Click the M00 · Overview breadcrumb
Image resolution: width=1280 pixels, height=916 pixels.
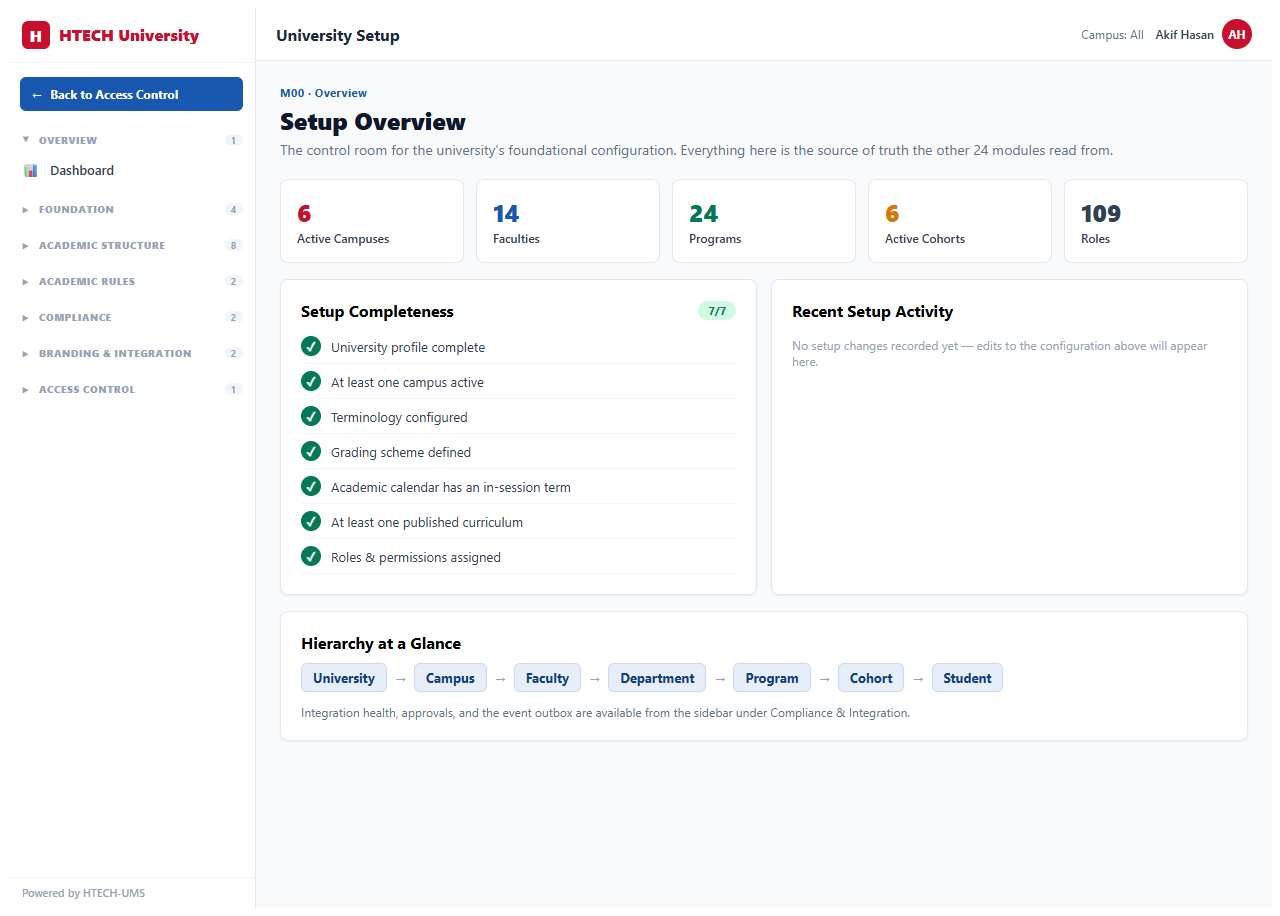coord(323,93)
